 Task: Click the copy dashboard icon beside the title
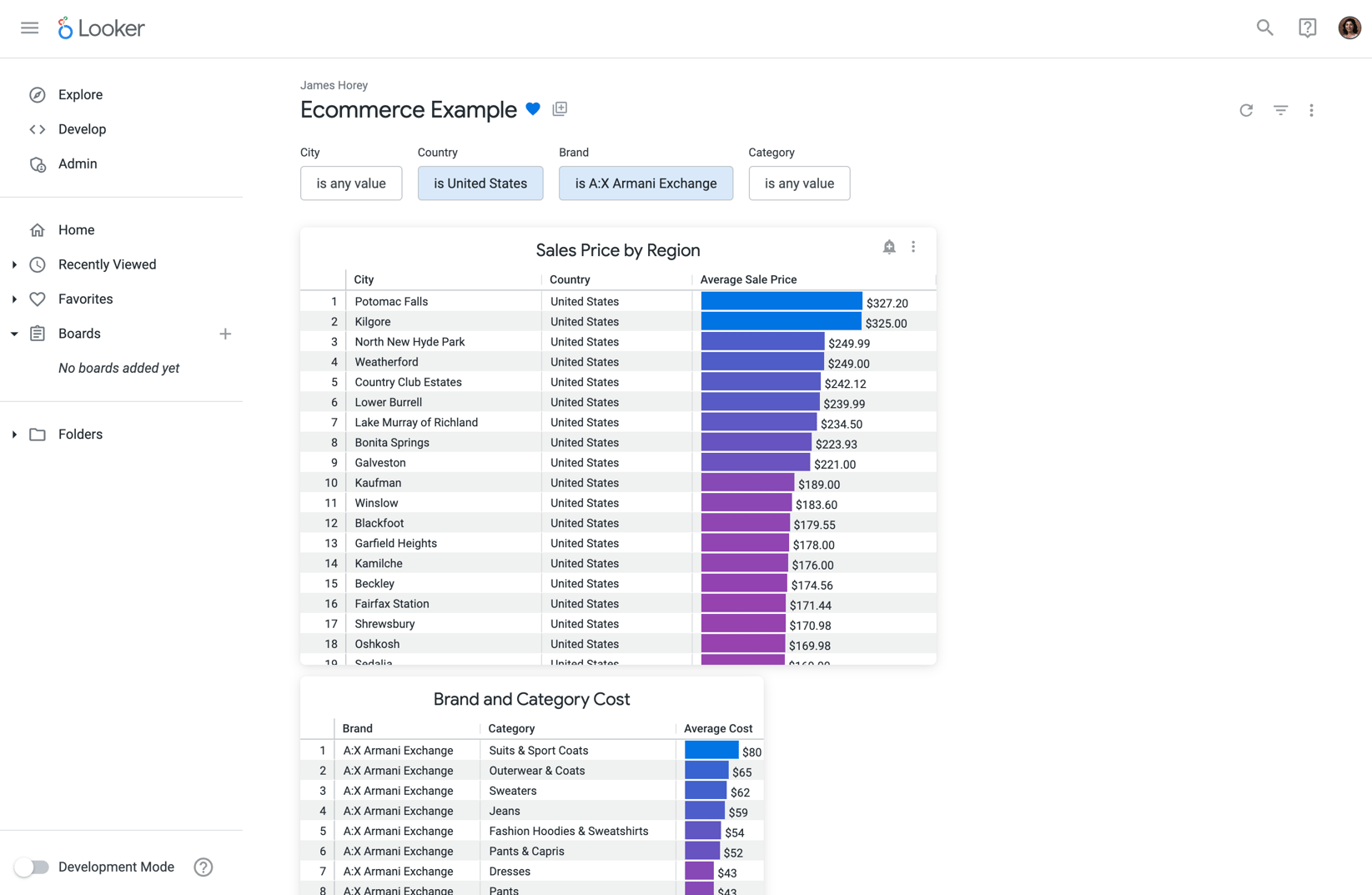[x=560, y=108]
